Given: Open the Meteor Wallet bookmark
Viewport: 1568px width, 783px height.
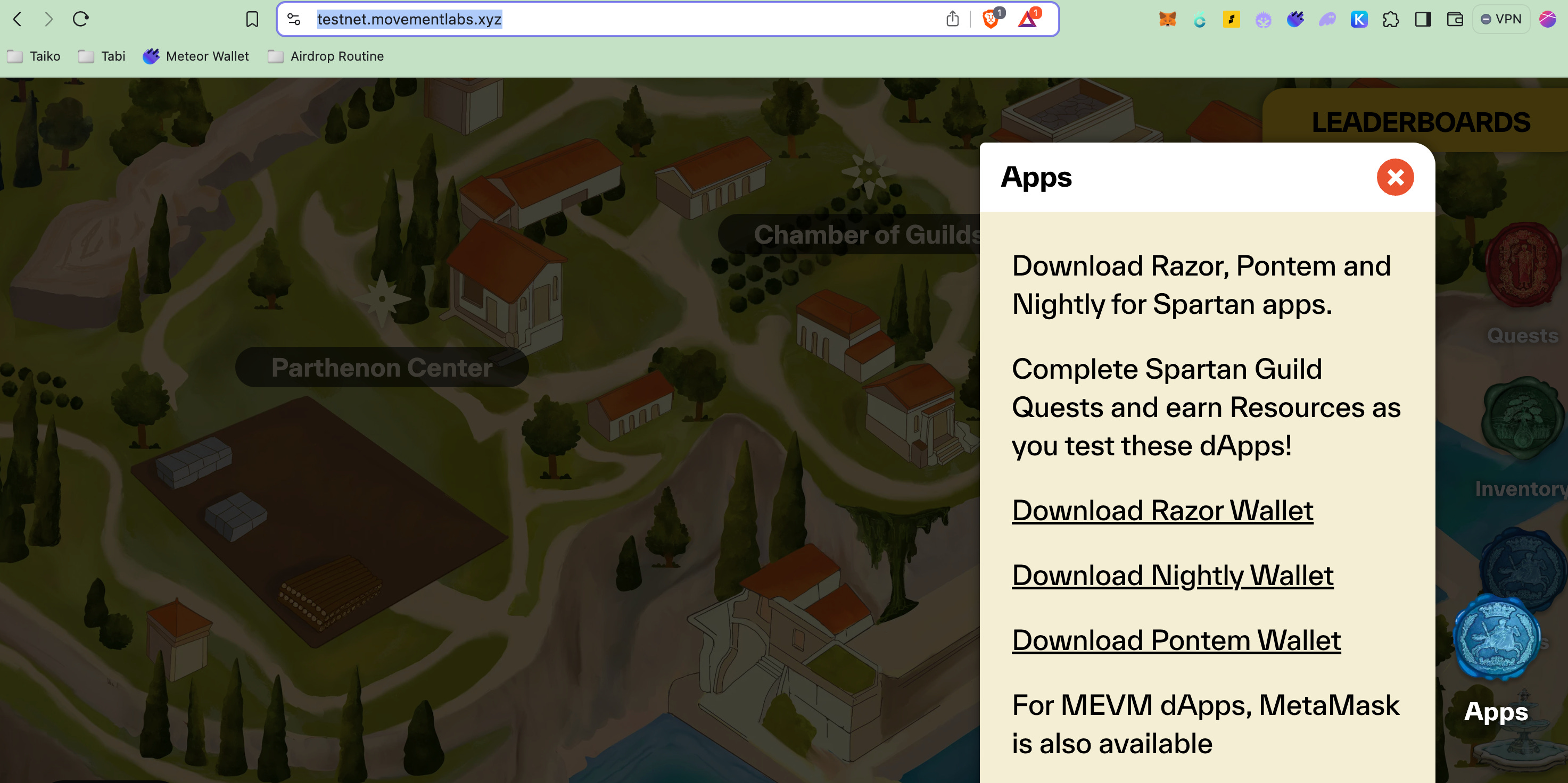Looking at the screenshot, I should tap(195, 56).
